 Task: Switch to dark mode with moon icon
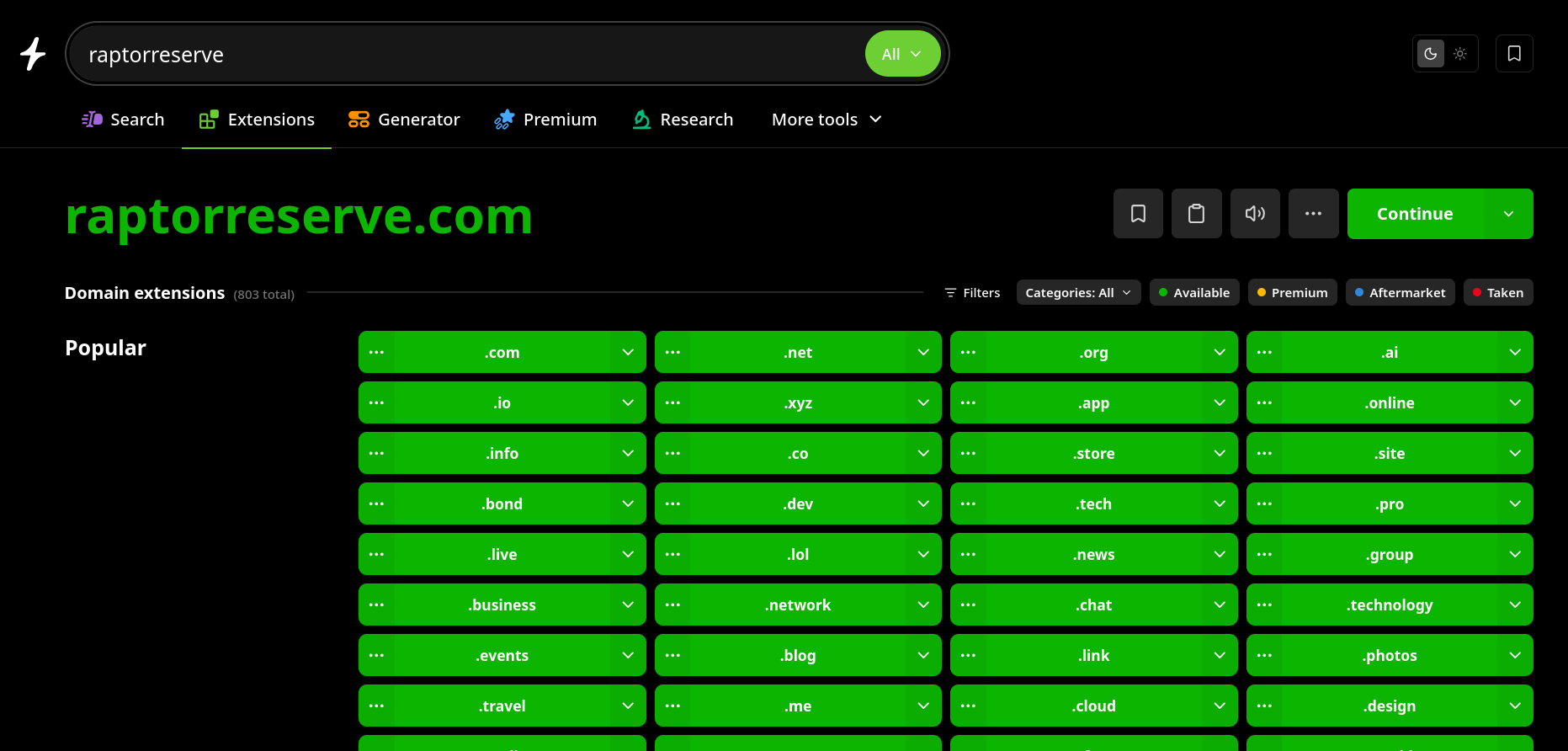1430,54
